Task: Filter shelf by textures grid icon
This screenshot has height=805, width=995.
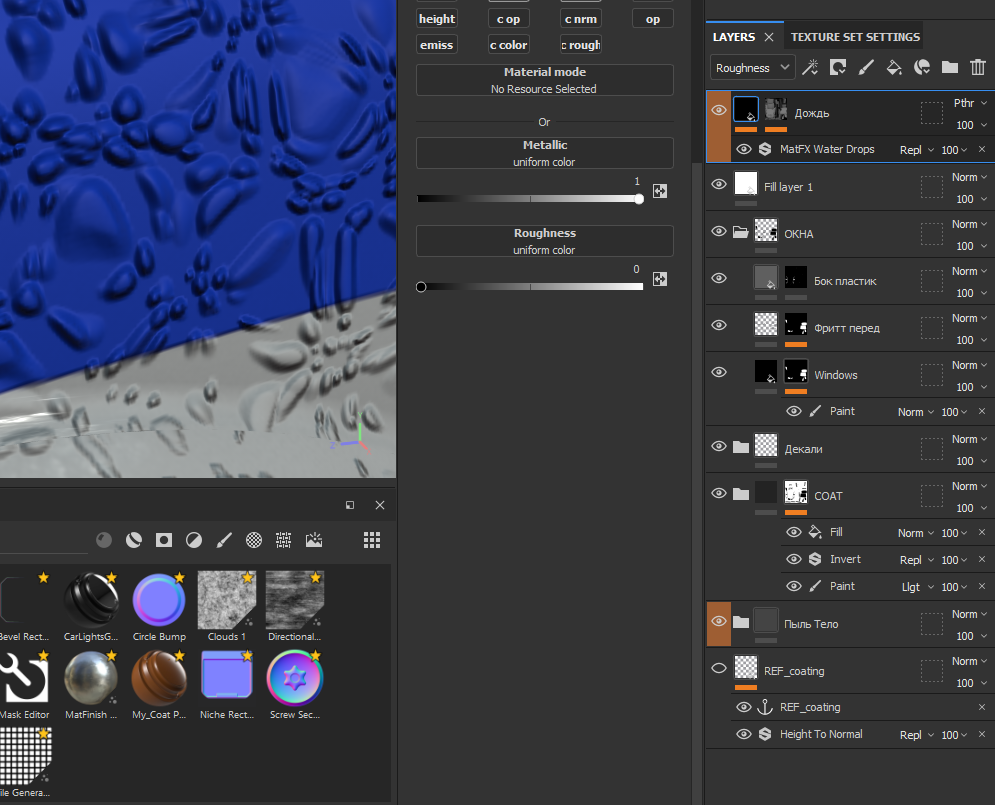Action: pyautogui.click(x=284, y=540)
